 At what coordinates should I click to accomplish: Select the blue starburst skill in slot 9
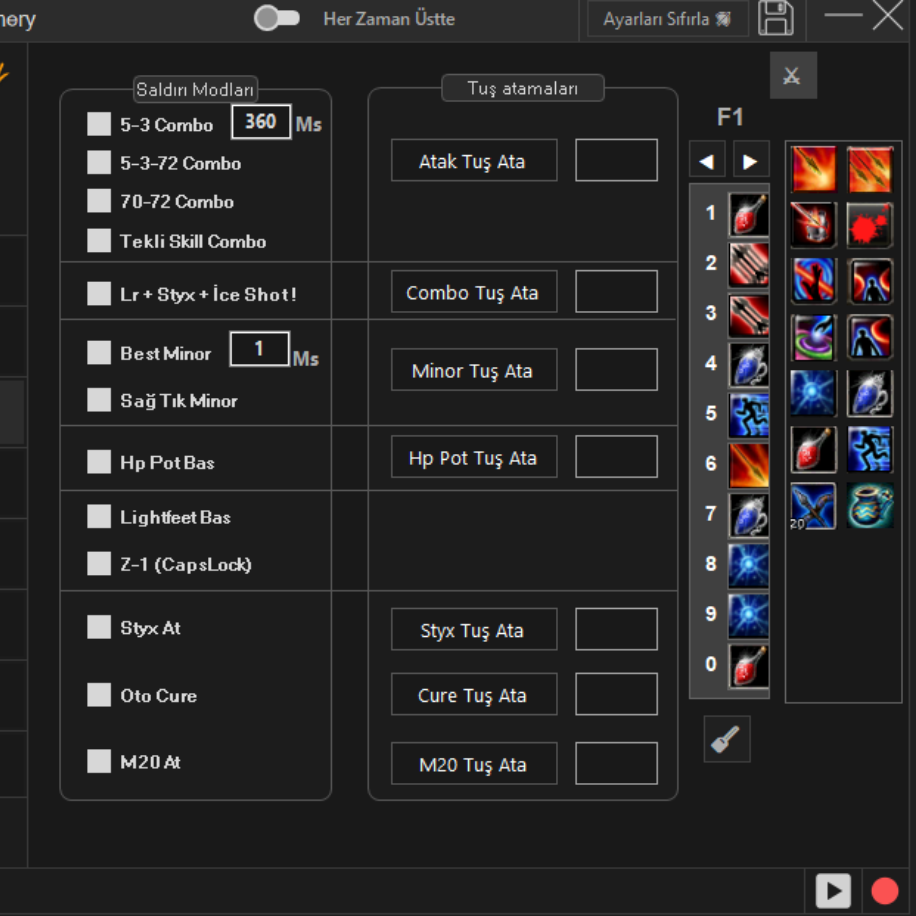click(x=748, y=616)
